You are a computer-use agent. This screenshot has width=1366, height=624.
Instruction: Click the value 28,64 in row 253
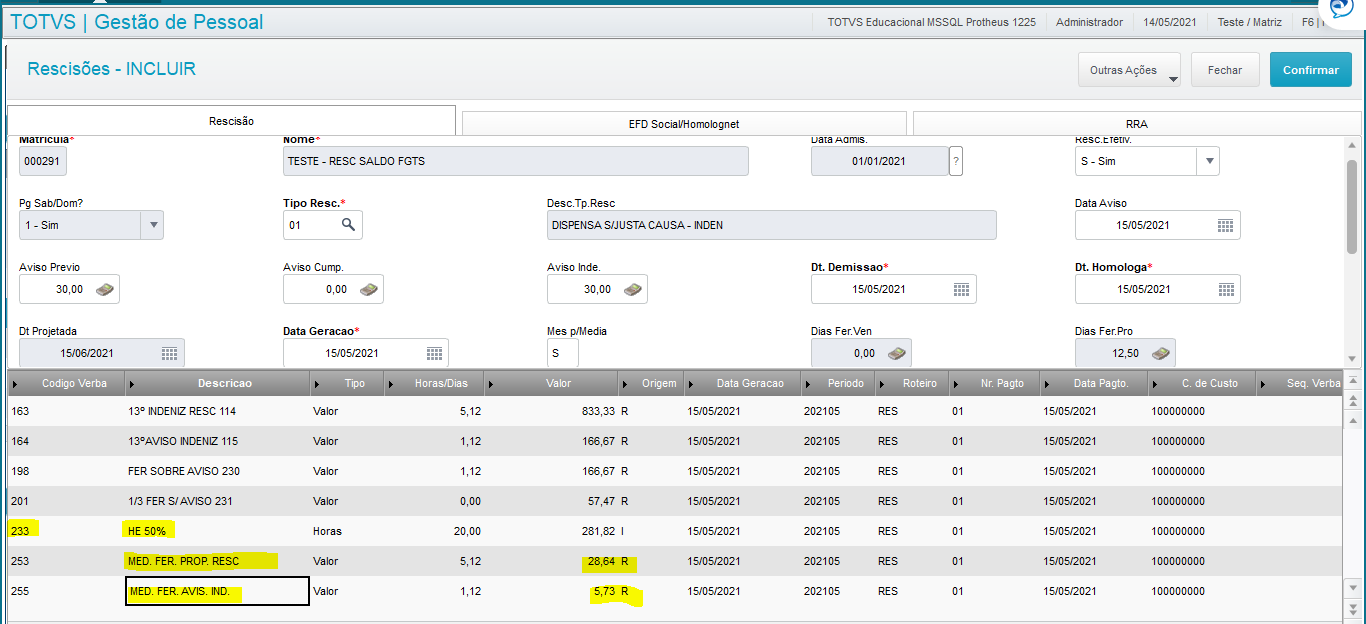601,561
